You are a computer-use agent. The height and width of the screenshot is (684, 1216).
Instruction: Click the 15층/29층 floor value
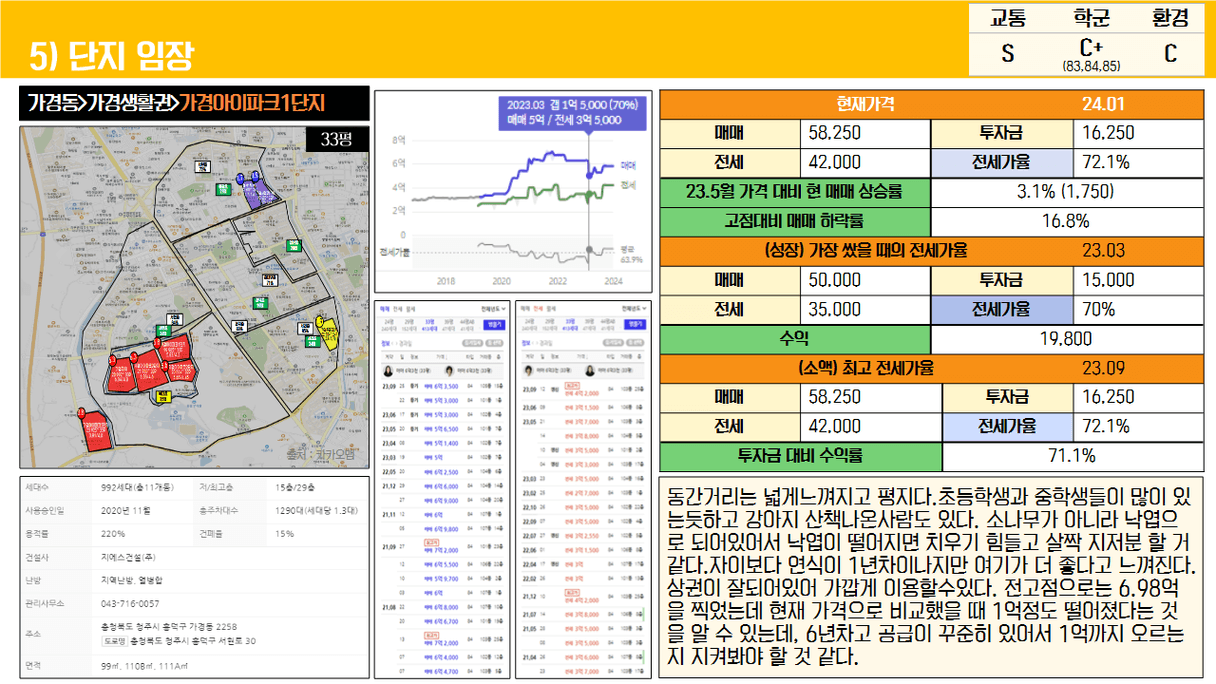point(296,487)
